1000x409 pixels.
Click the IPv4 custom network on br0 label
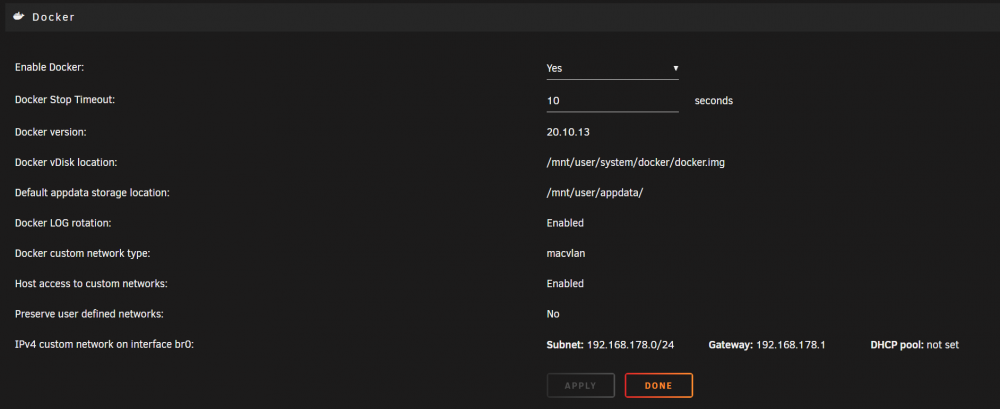pyautogui.click(x=104, y=345)
